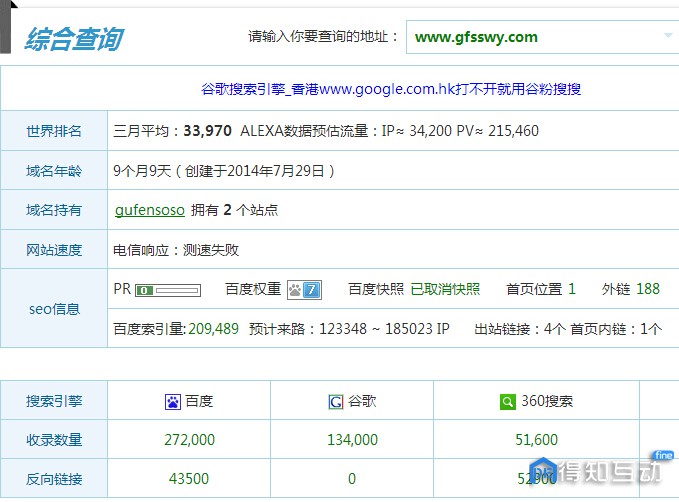Image resolution: width=679 pixels, height=502 pixels.
Task: Click the estimated traffic 123348 ~ 185023 IP text
Action: [x=384, y=329]
